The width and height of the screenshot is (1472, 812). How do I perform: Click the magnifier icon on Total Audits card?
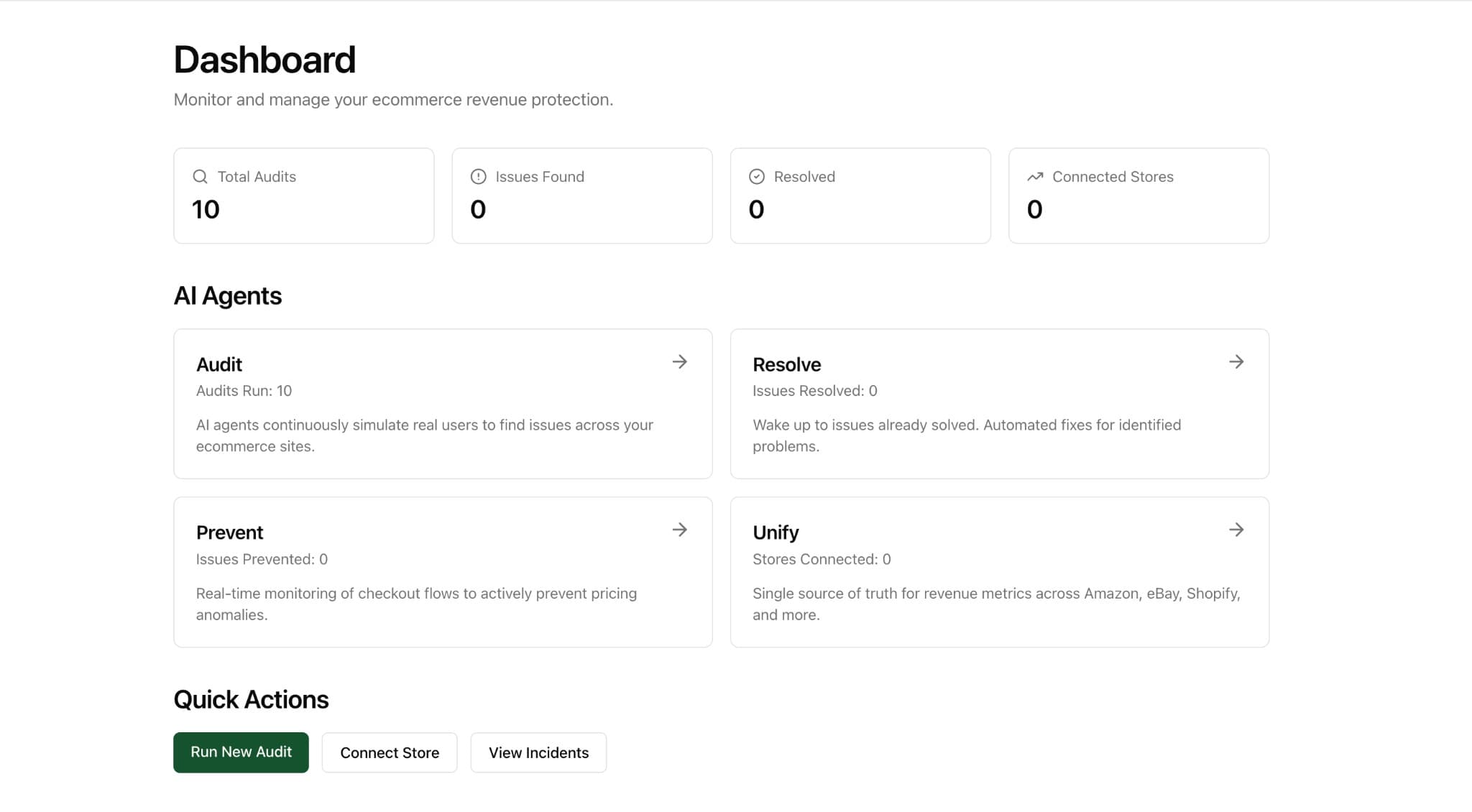pos(200,176)
